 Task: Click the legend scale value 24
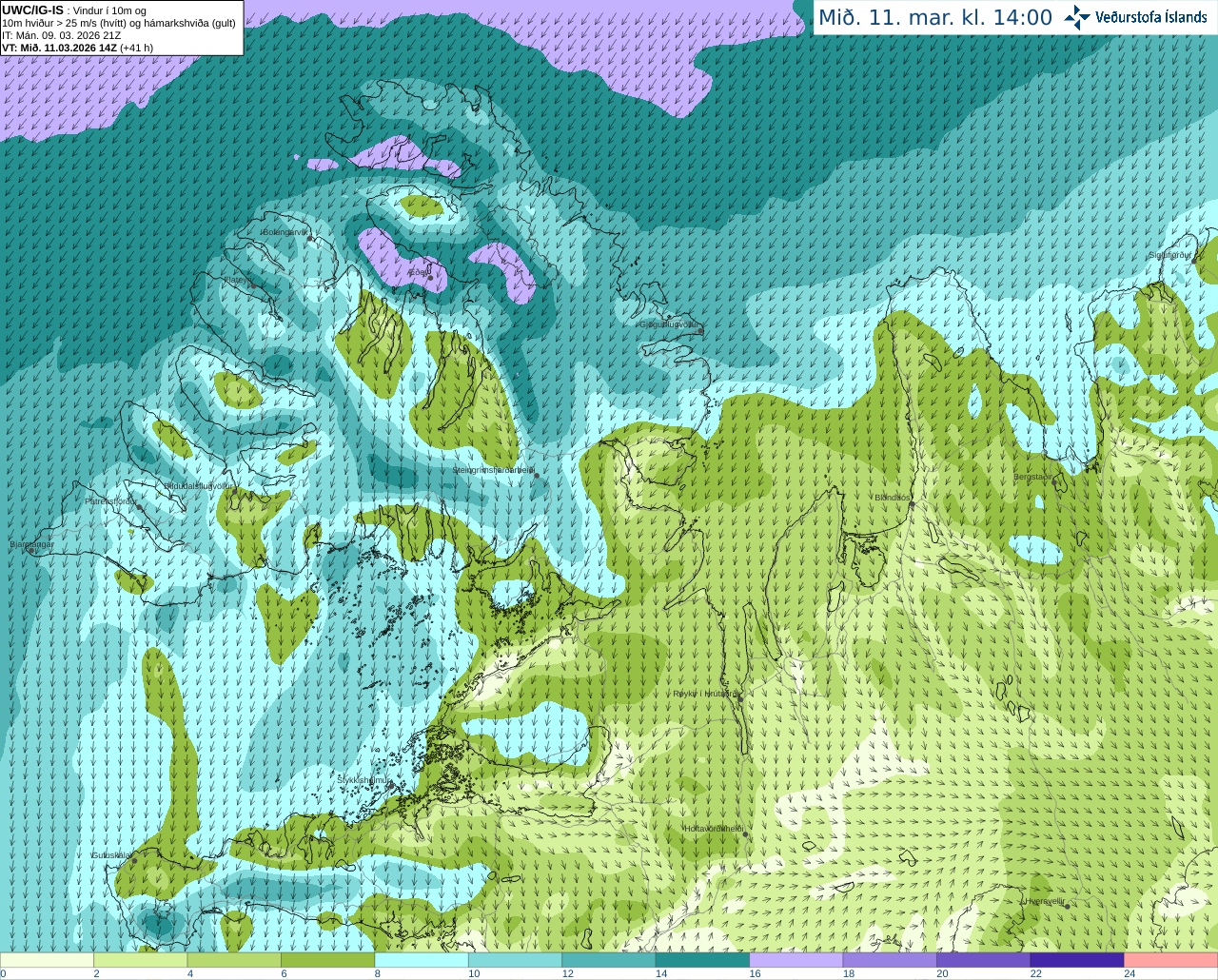1130,973
